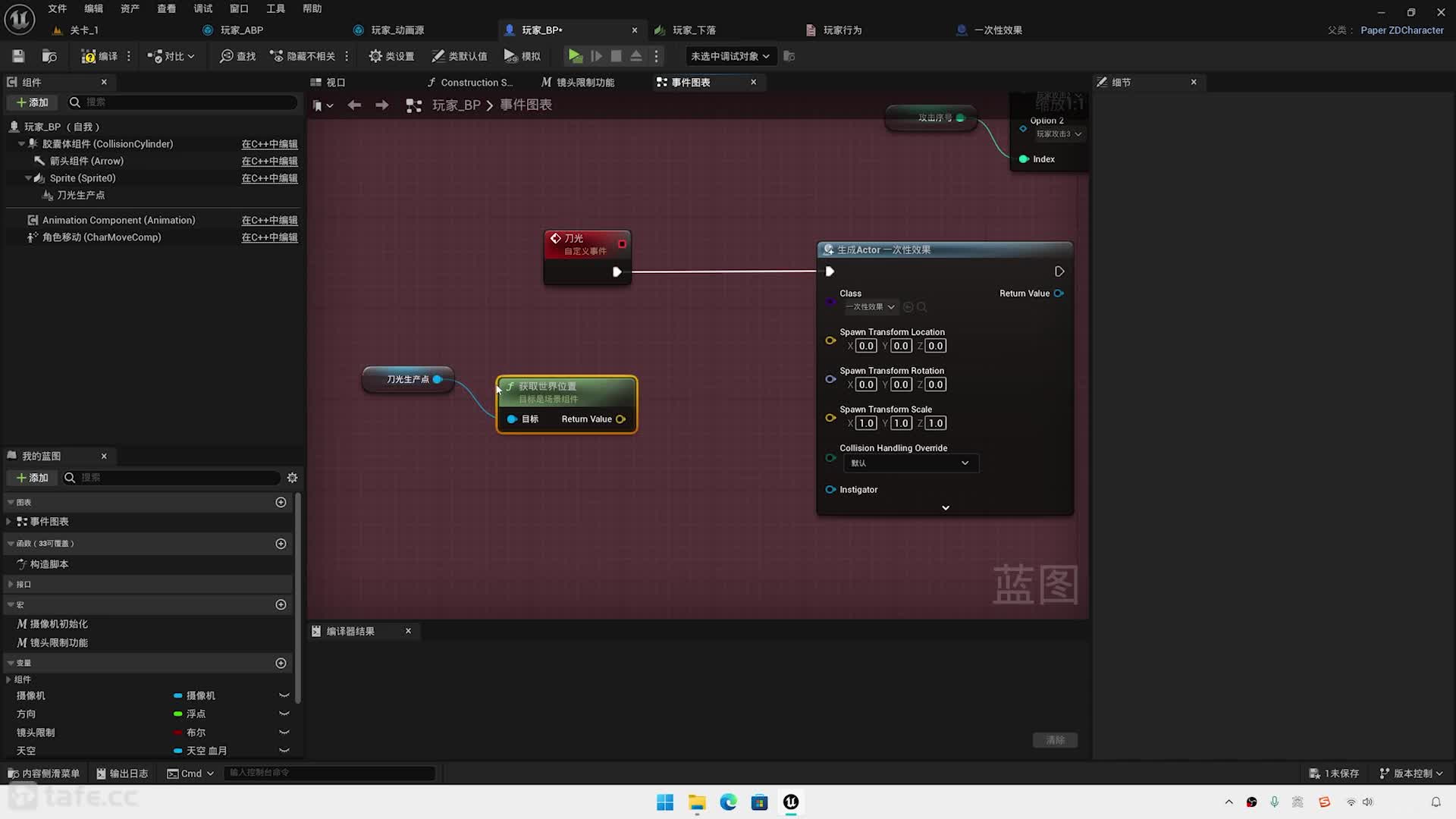Screen dimensions: 1456x819
Task: Navigate back in graph history
Action: pos(354,105)
